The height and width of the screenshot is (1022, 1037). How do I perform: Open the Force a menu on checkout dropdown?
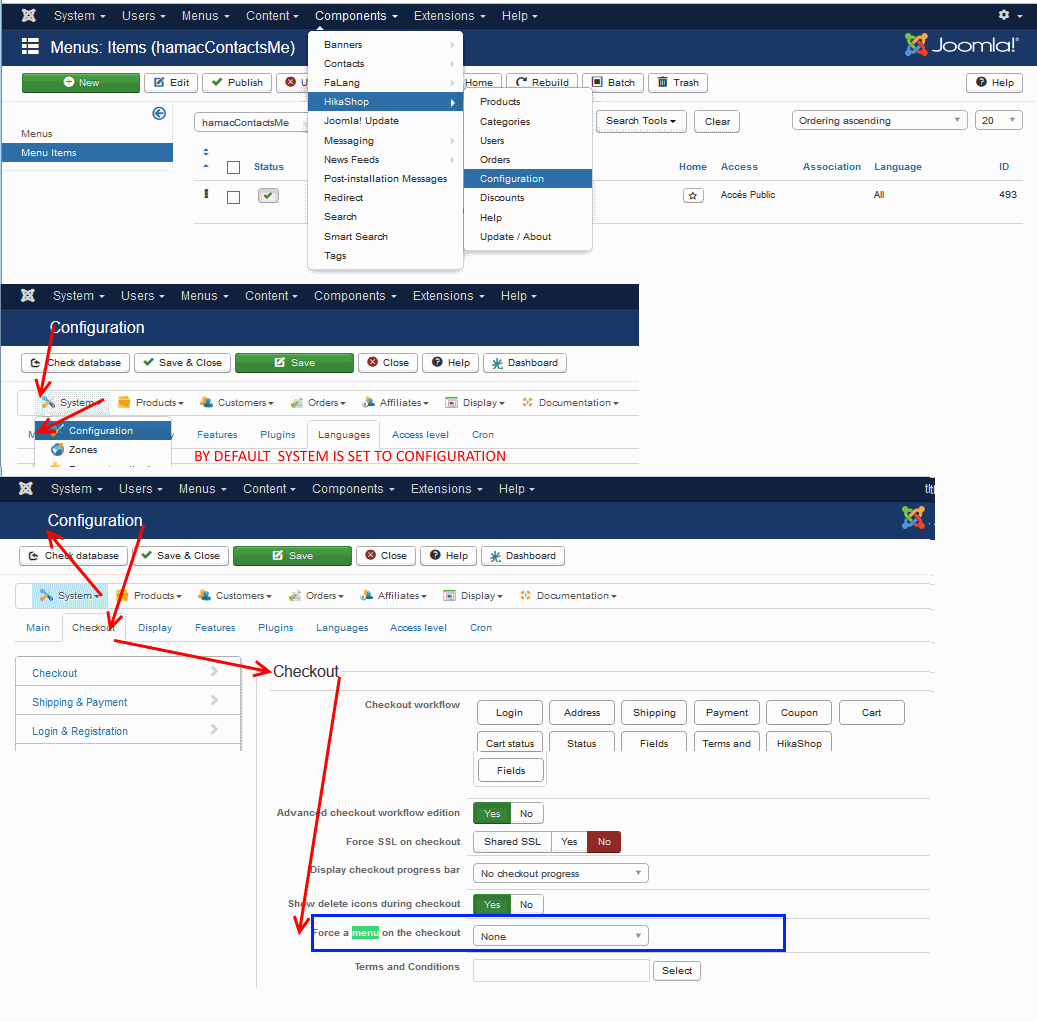click(x=561, y=936)
